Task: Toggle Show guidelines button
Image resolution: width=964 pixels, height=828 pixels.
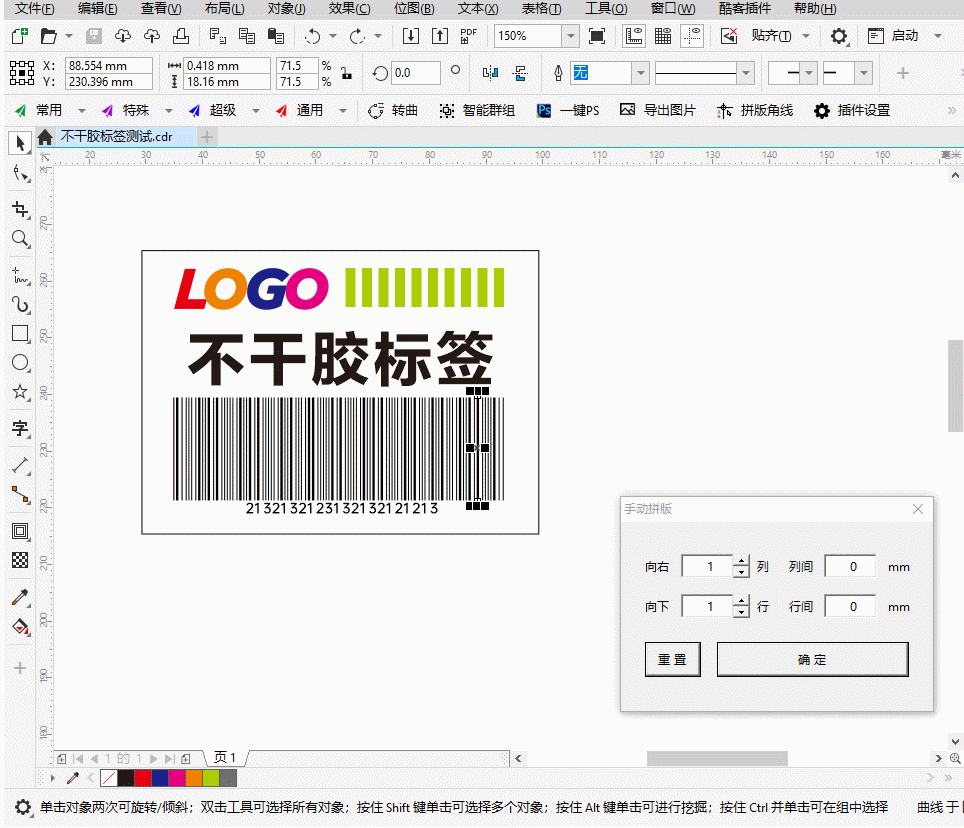Action: tap(692, 36)
